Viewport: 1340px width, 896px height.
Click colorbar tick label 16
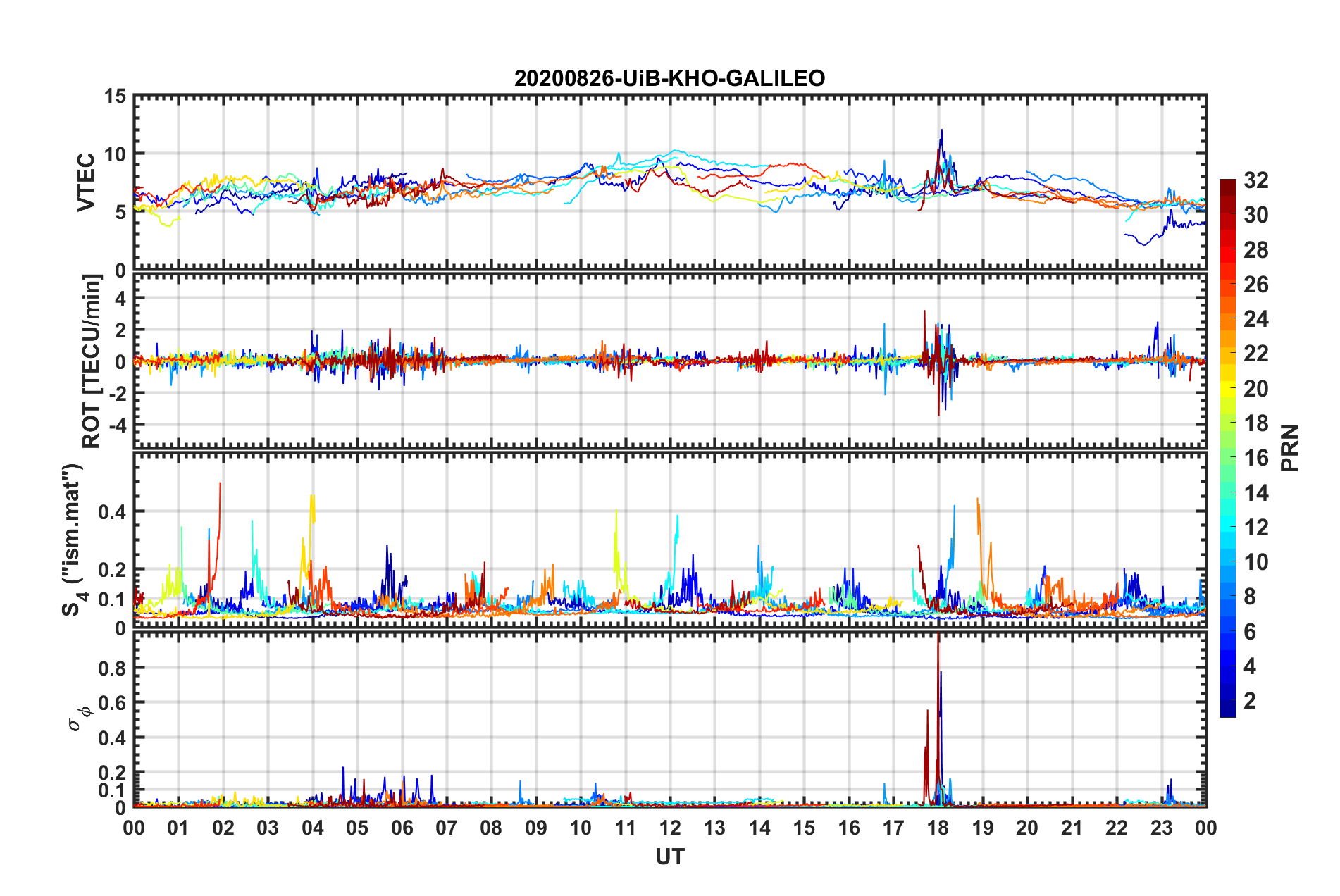click(x=1256, y=458)
